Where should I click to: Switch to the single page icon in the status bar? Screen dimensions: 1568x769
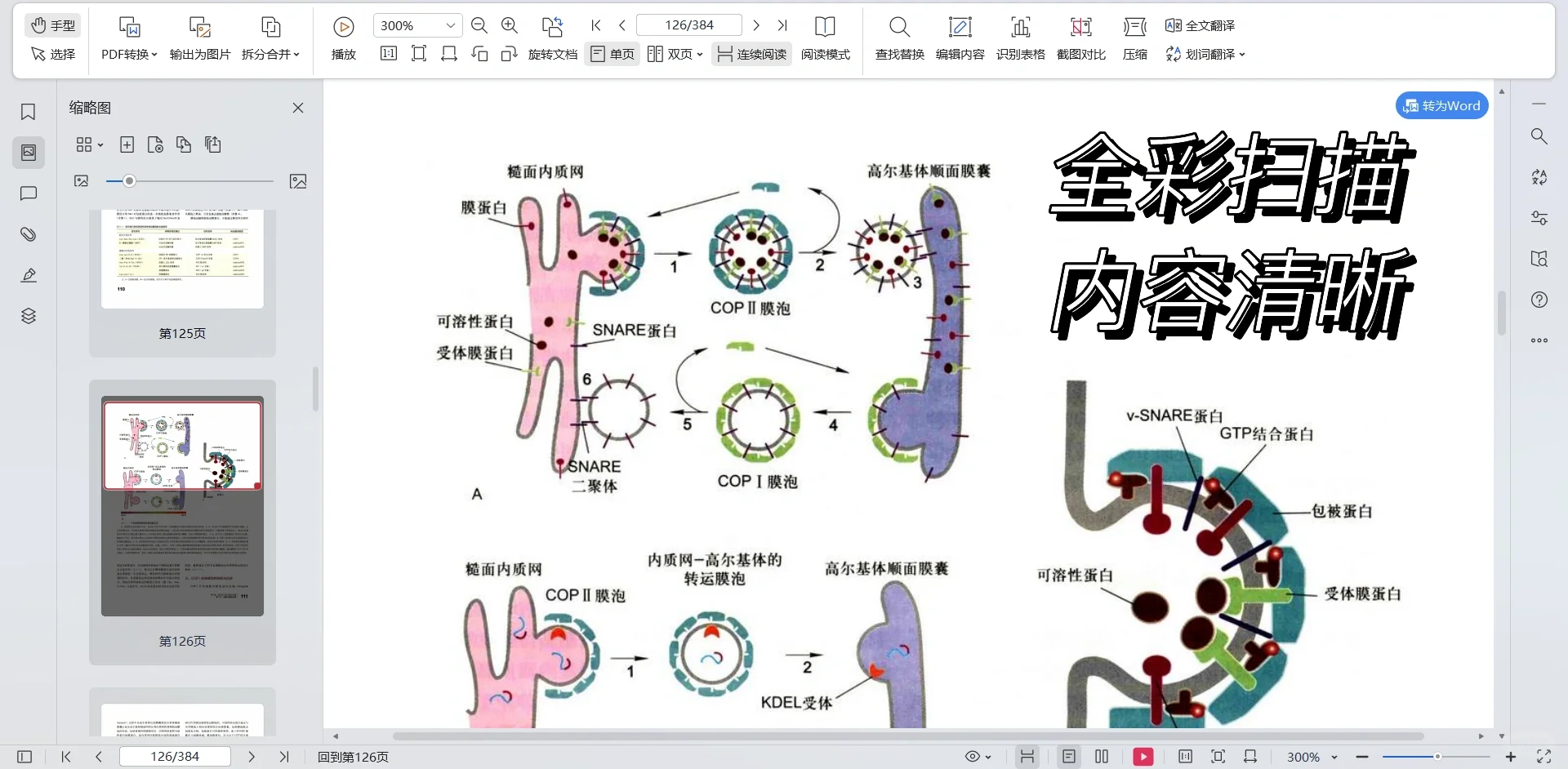[x=1069, y=757]
